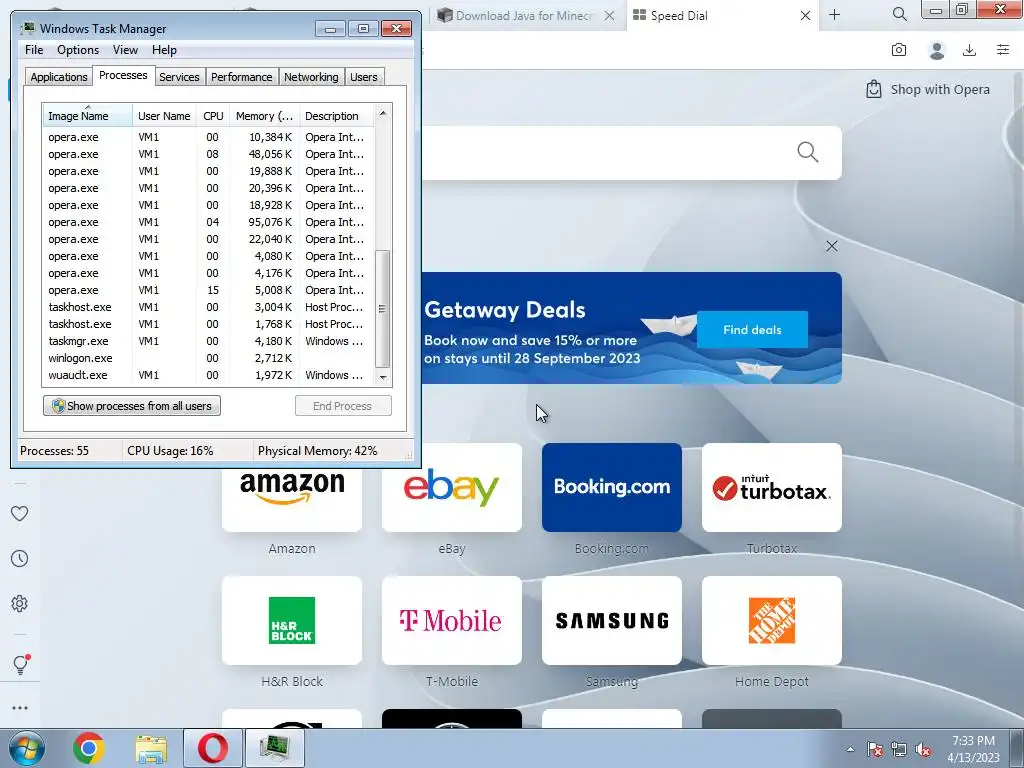Image resolution: width=1024 pixels, height=768 pixels.
Task: Open the eBay speed dial tile
Action: pos(452,488)
